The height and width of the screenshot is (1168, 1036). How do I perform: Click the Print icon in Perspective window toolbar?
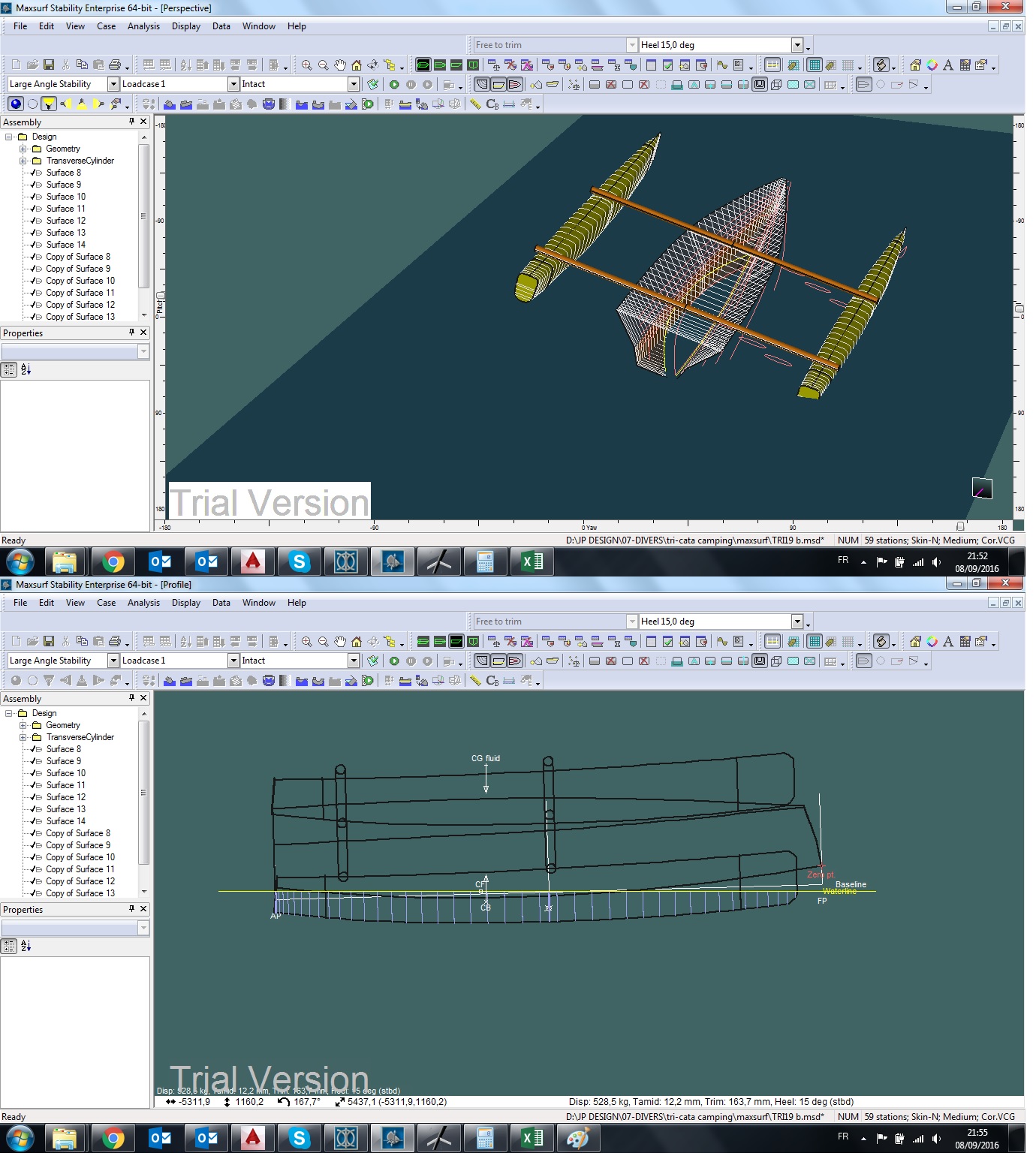[x=115, y=65]
